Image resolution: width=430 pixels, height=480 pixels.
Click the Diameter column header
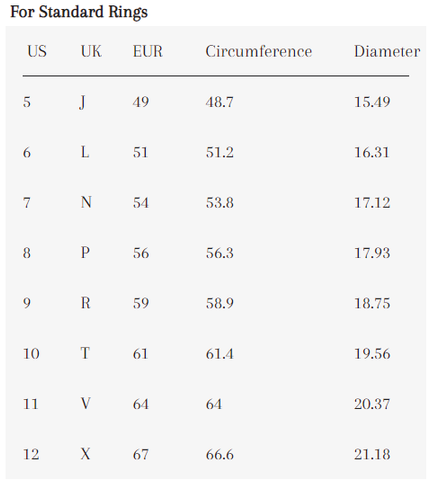387,51
